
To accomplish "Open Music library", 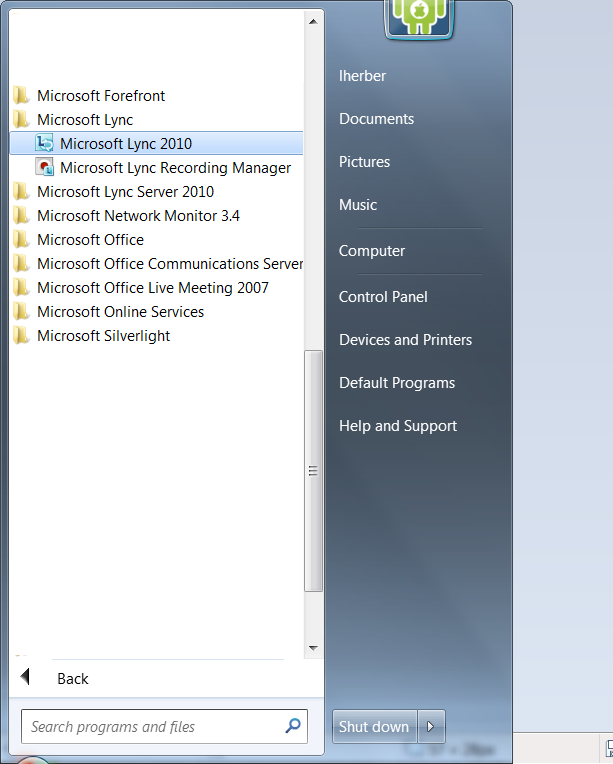I will pos(358,205).
